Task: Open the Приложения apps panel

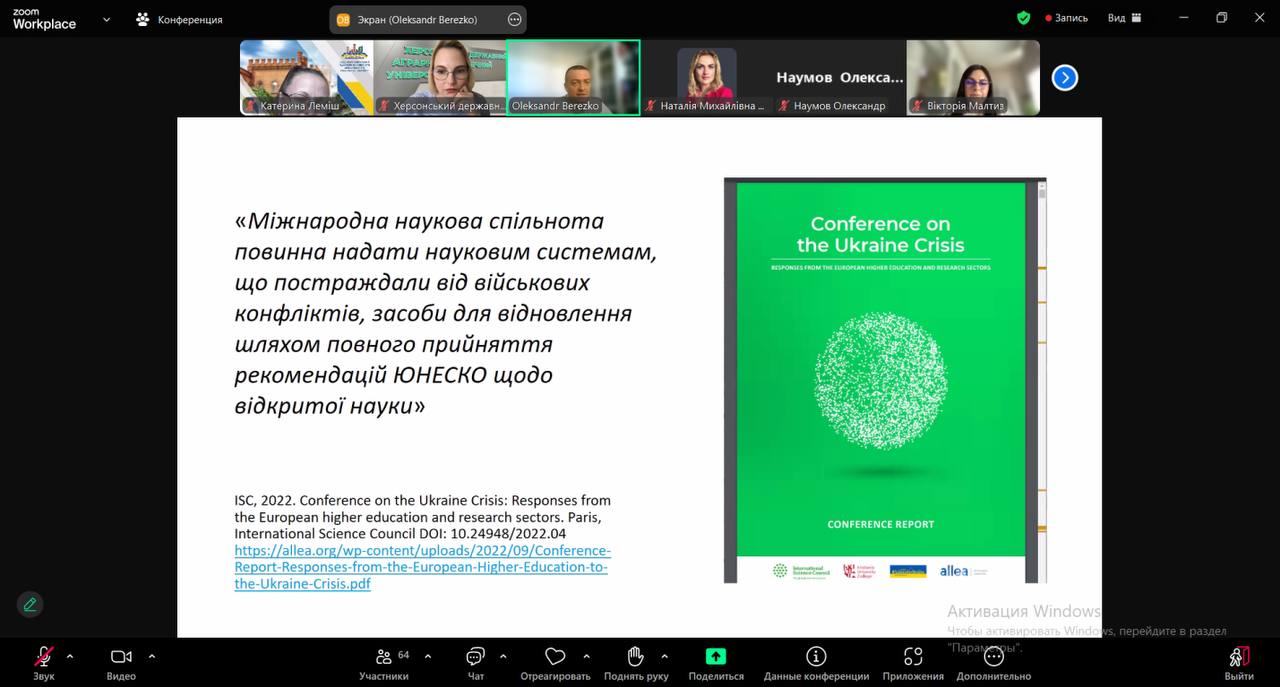Action: tap(913, 663)
